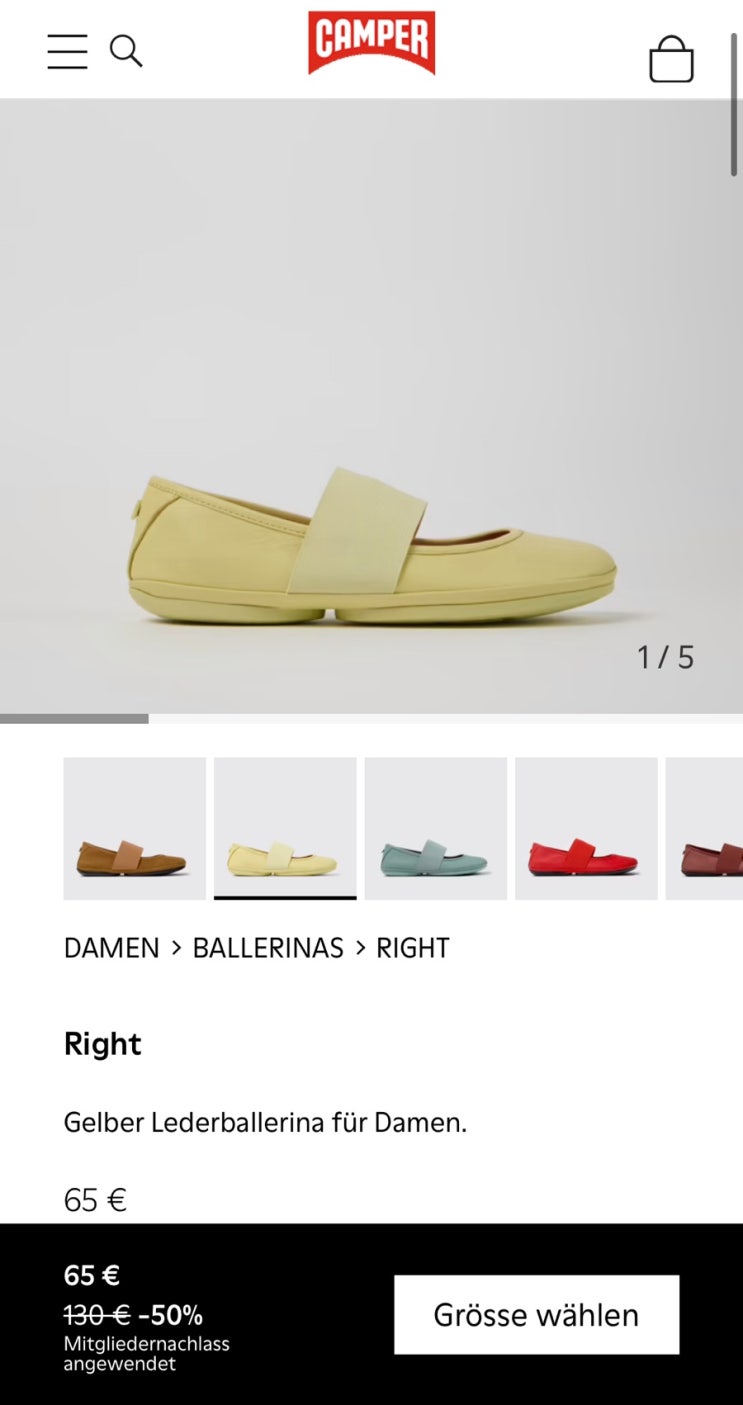Click the crossed-out 130 € price

pyautogui.click(x=97, y=1314)
